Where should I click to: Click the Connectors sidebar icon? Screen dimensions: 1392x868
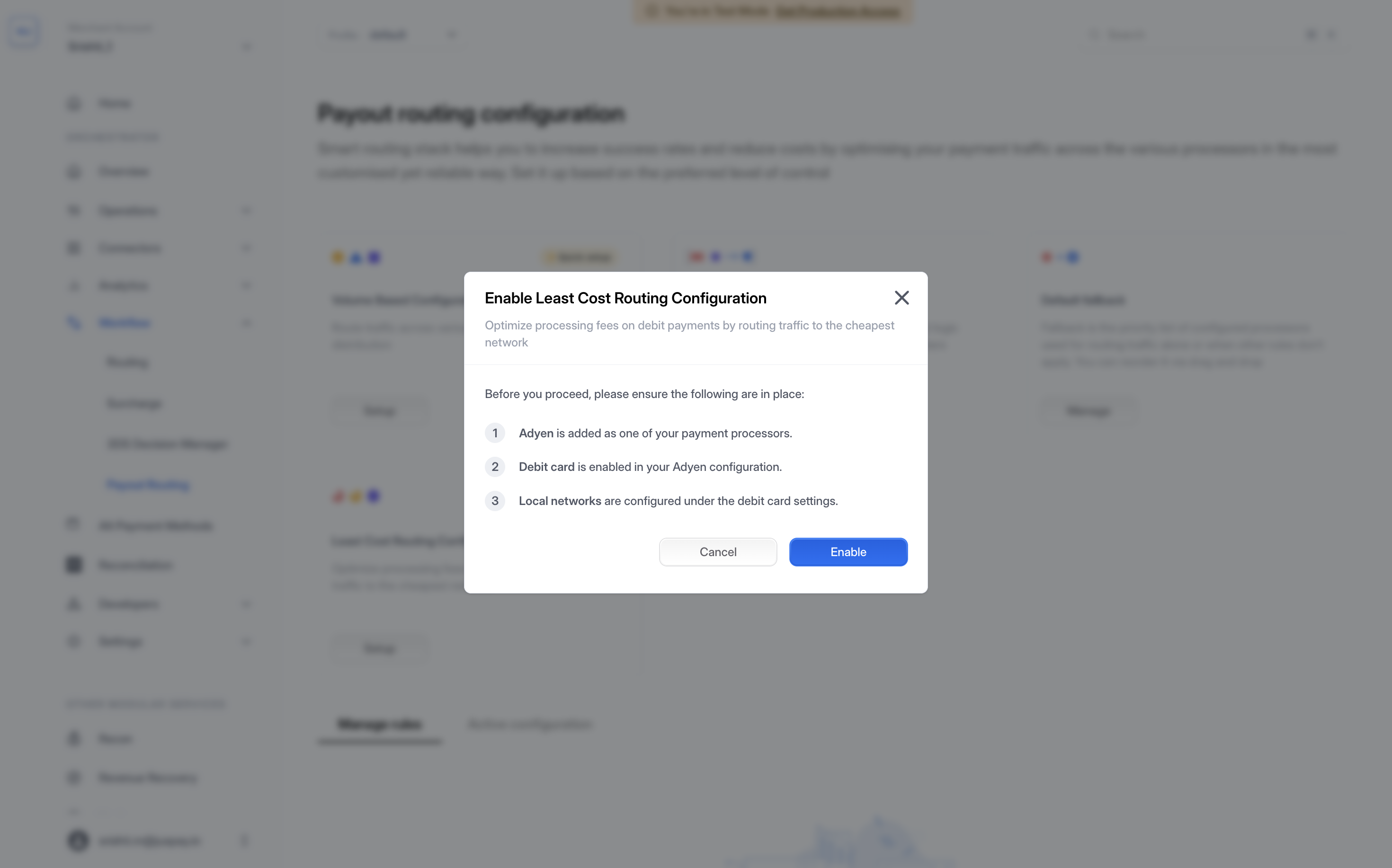point(74,248)
